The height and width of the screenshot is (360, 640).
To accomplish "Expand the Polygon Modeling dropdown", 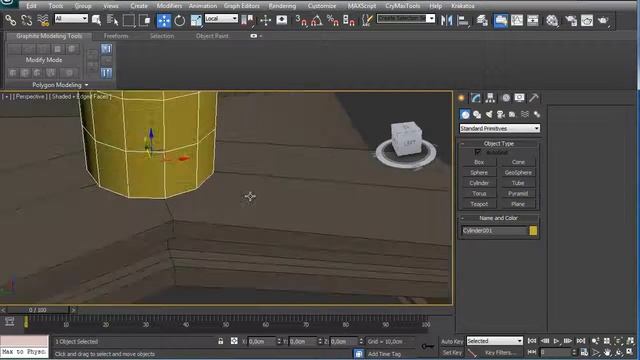I will [60, 85].
